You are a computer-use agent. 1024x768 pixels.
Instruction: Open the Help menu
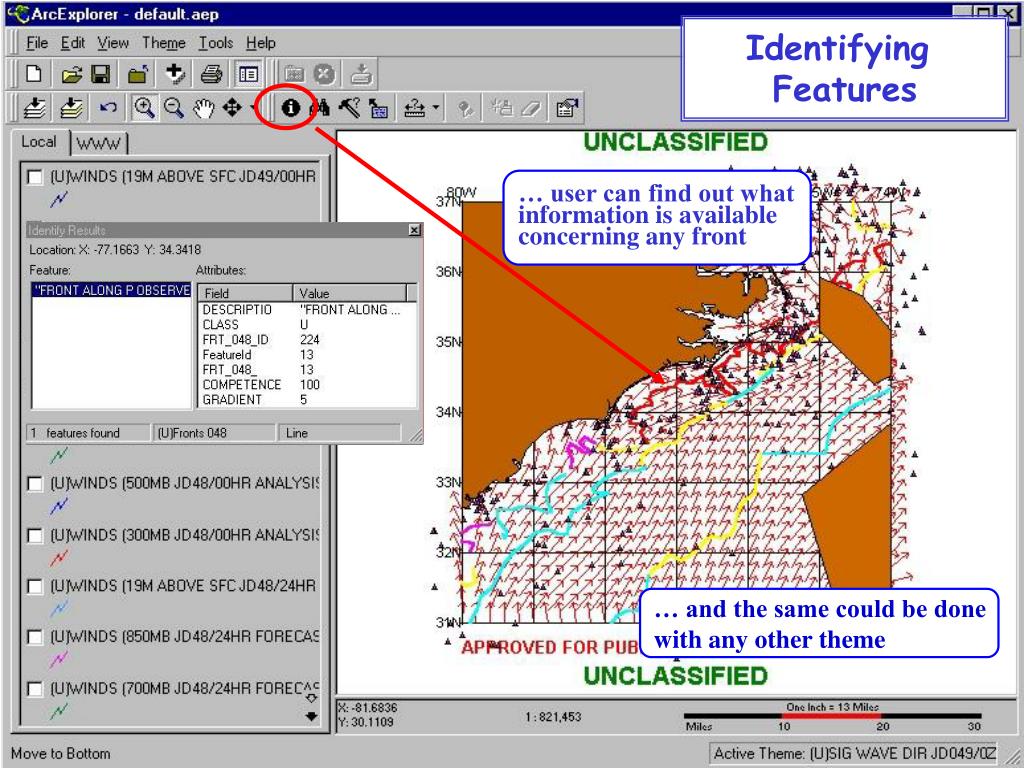tap(261, 43)
